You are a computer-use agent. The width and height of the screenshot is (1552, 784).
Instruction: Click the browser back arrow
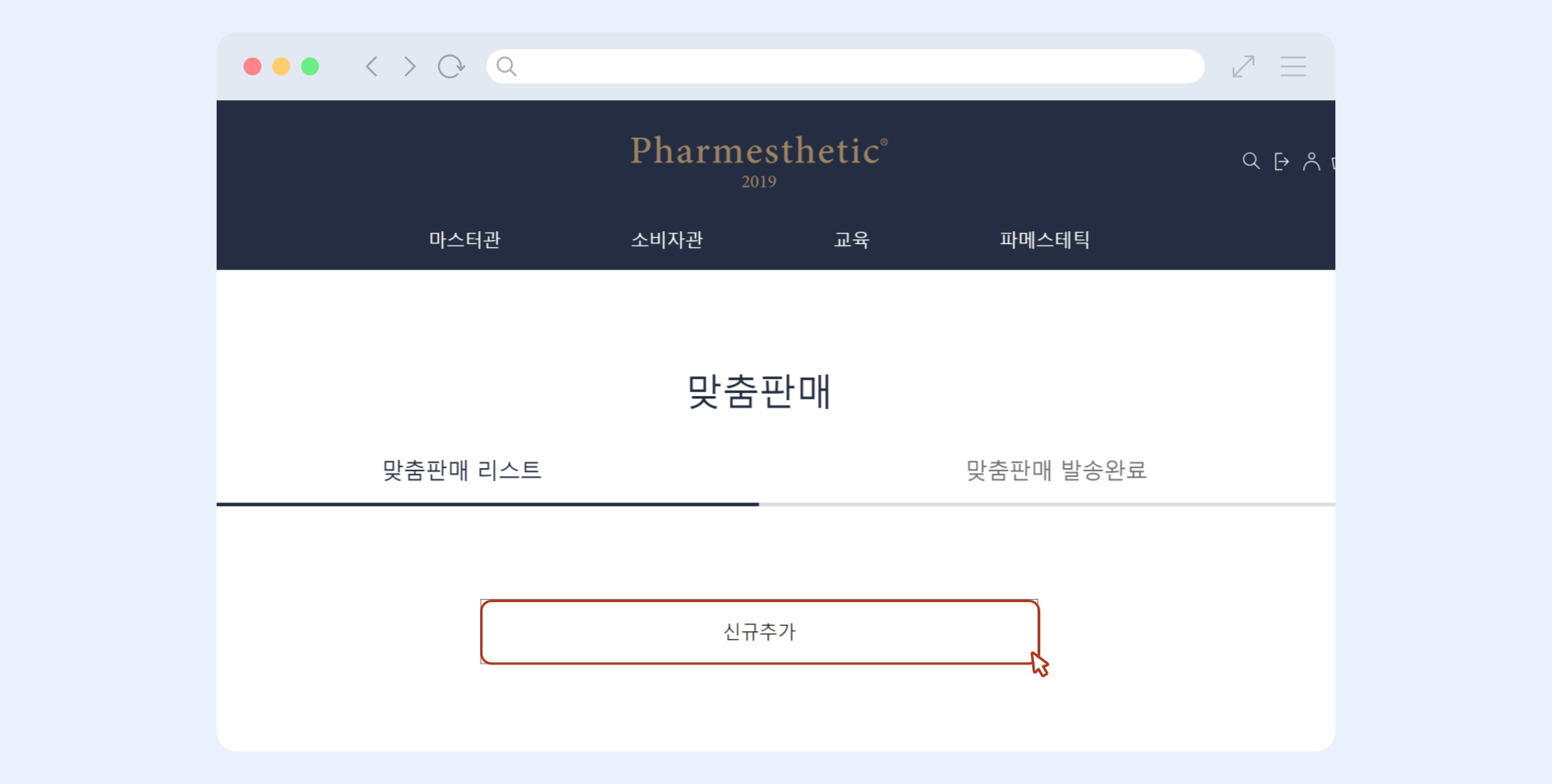click(372, 66)
